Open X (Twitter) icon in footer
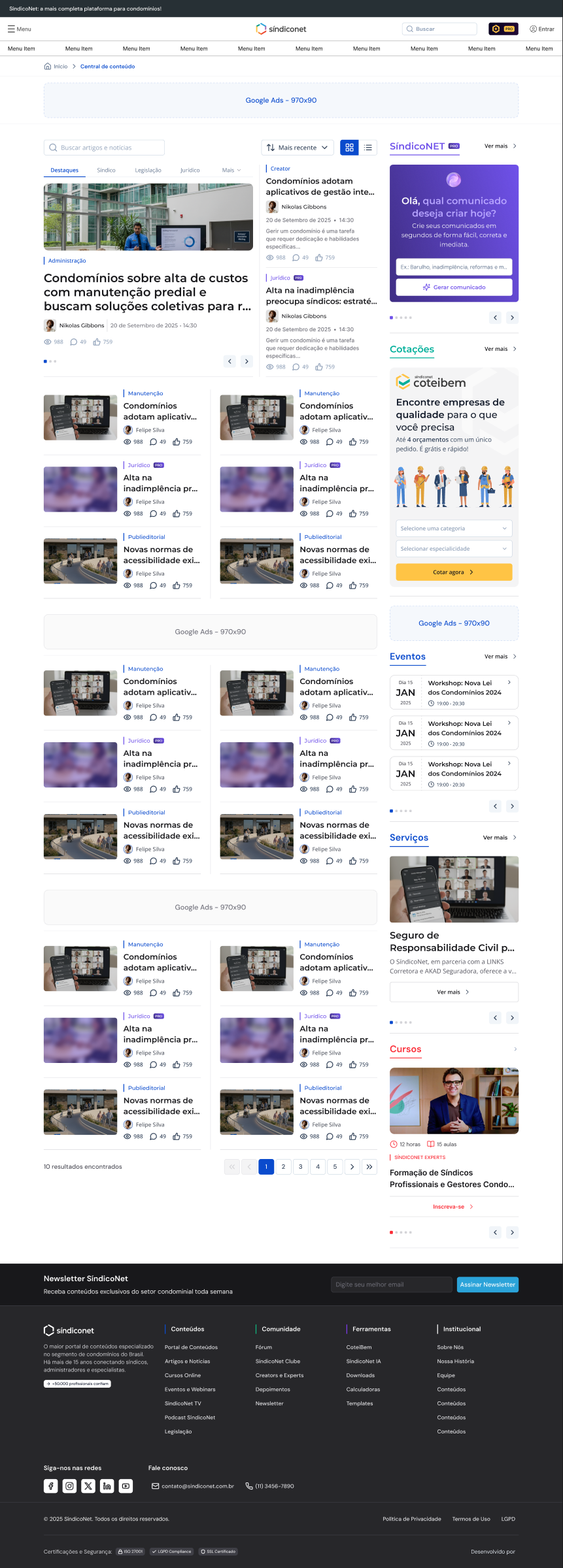Screen dimensions: 563x1568 coord(88,1486)
